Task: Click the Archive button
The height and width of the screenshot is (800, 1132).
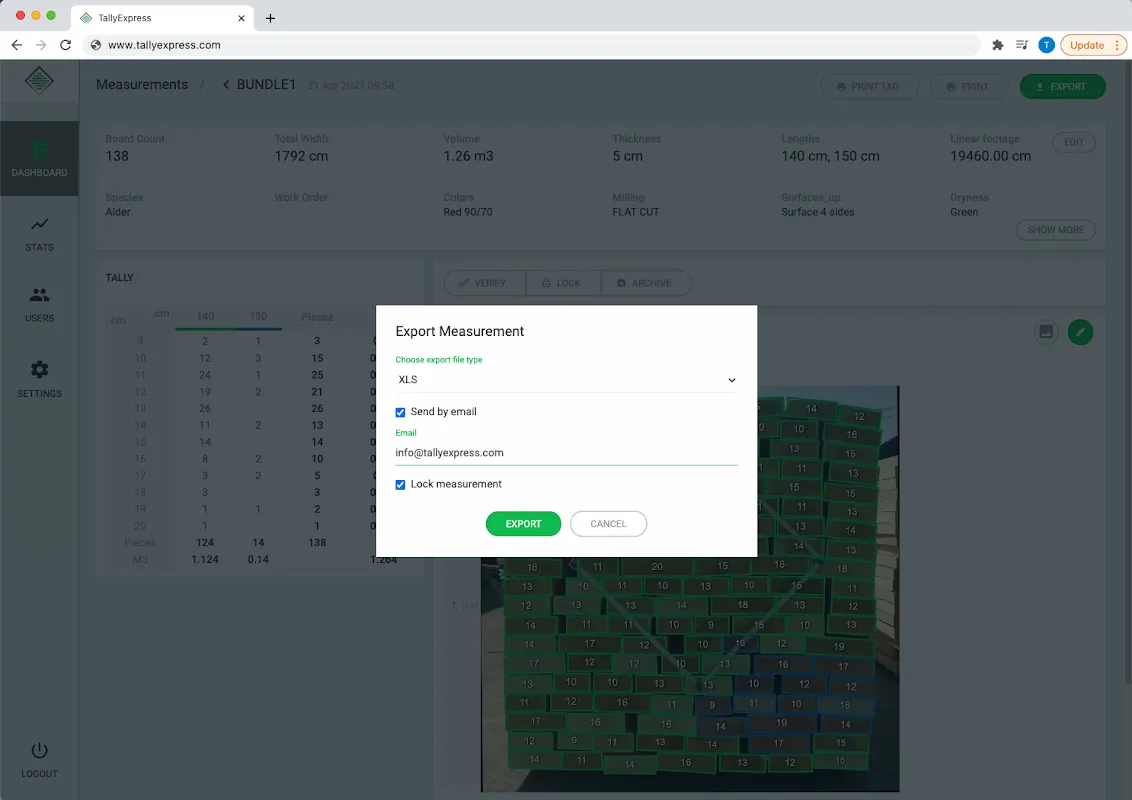Action: (x=645, y=283)
